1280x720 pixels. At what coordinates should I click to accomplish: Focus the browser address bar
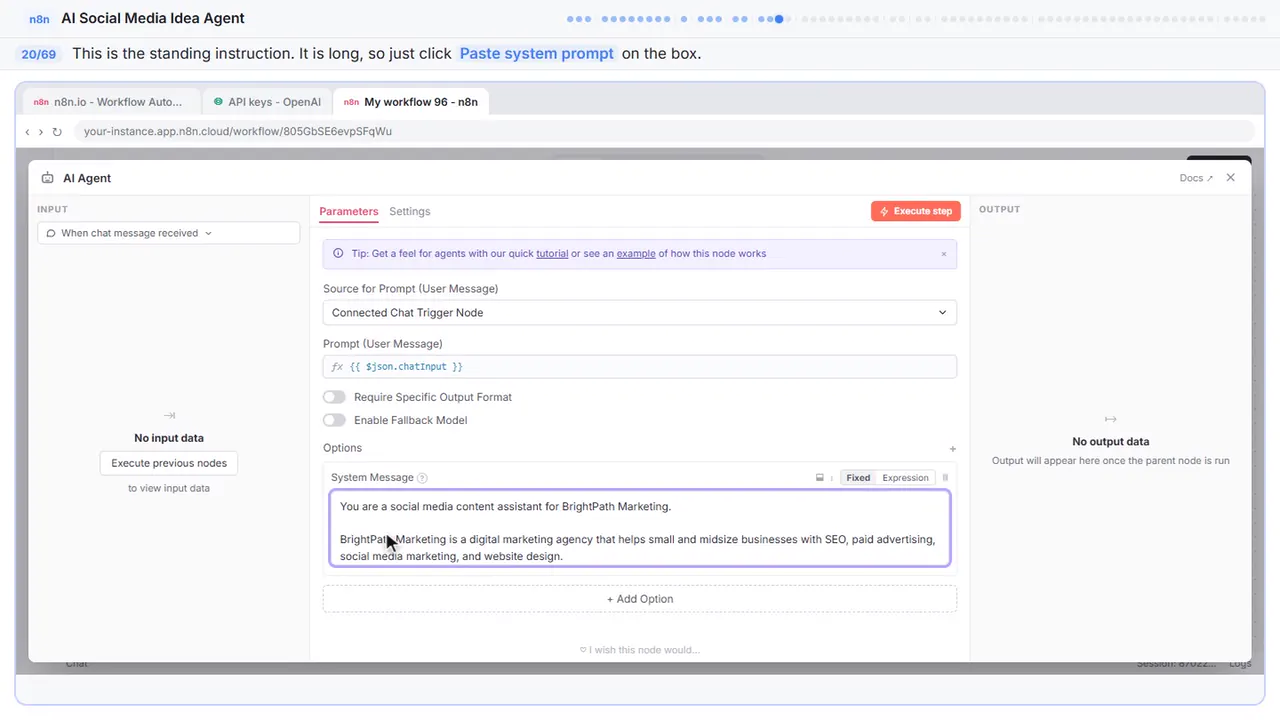point(664,131)
